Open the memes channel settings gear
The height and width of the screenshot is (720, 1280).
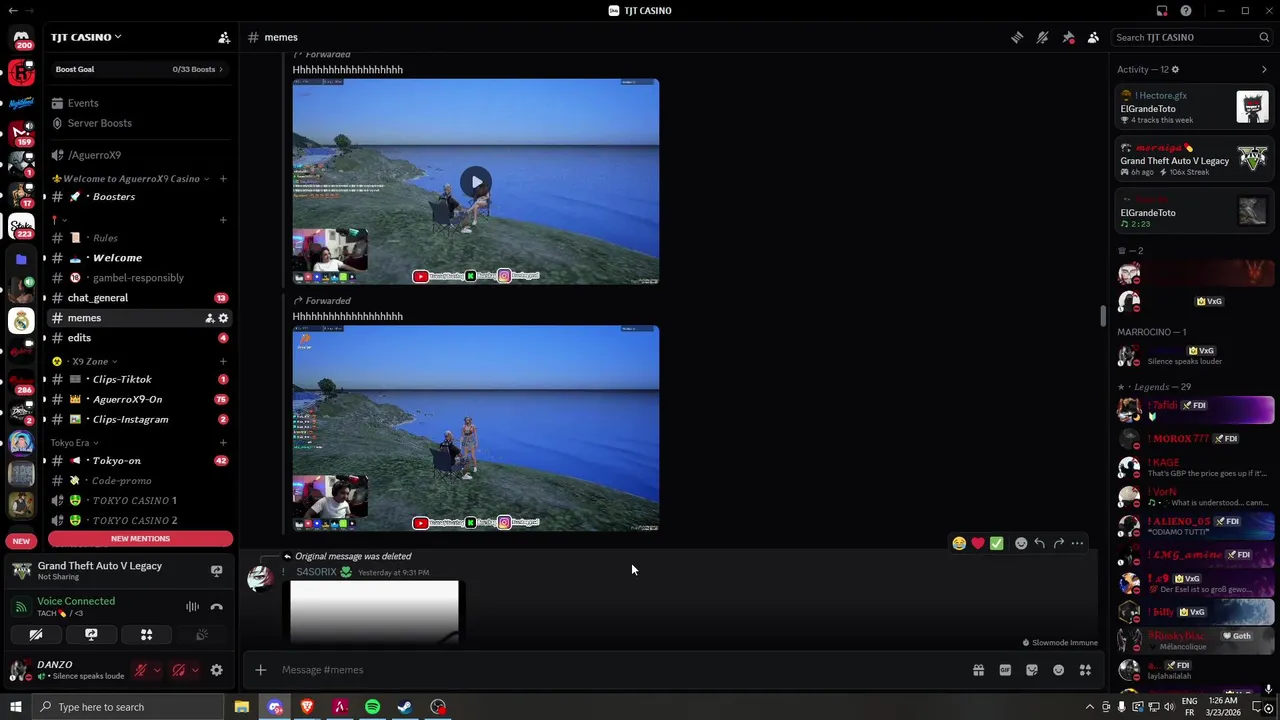point(223,318)
